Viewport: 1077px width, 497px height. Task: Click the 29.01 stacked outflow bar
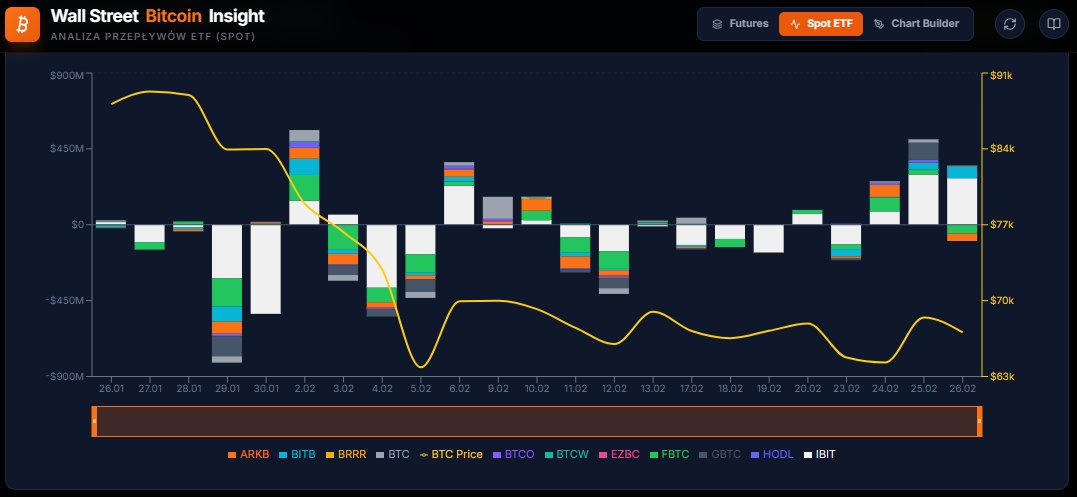pos(227,293)
